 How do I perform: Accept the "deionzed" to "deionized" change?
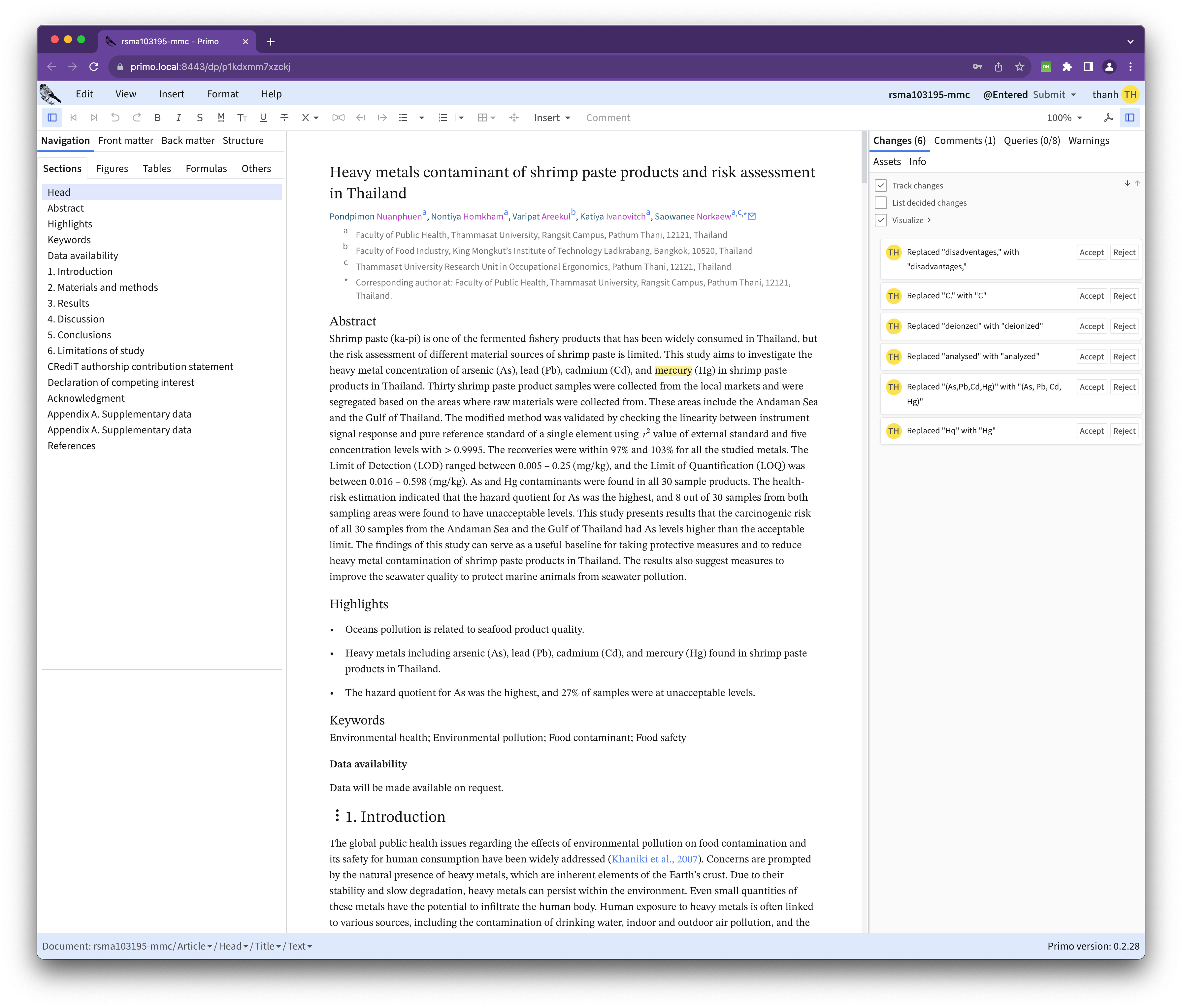click(x=1091, y=326)
